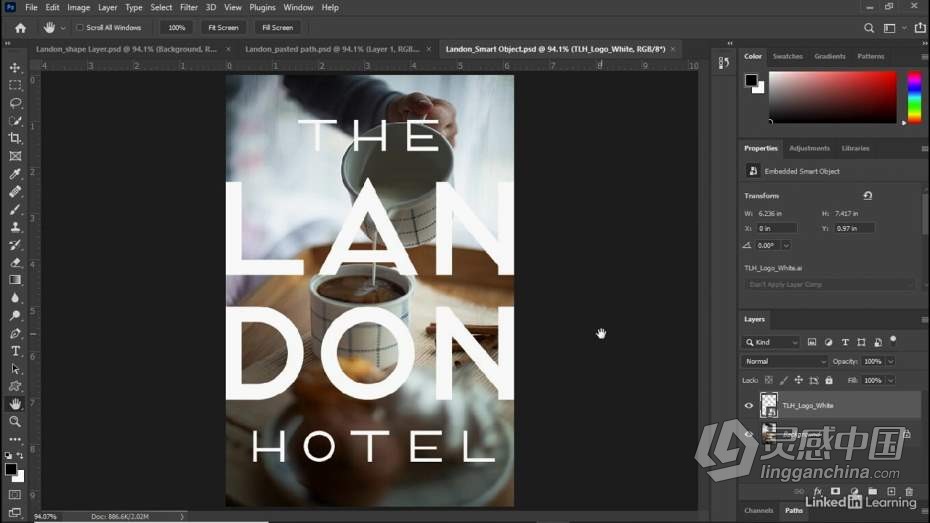Open the Edit Toolbar three-dots menu
Viewport: 930px width, 523px height.
[x=15, y=439]
